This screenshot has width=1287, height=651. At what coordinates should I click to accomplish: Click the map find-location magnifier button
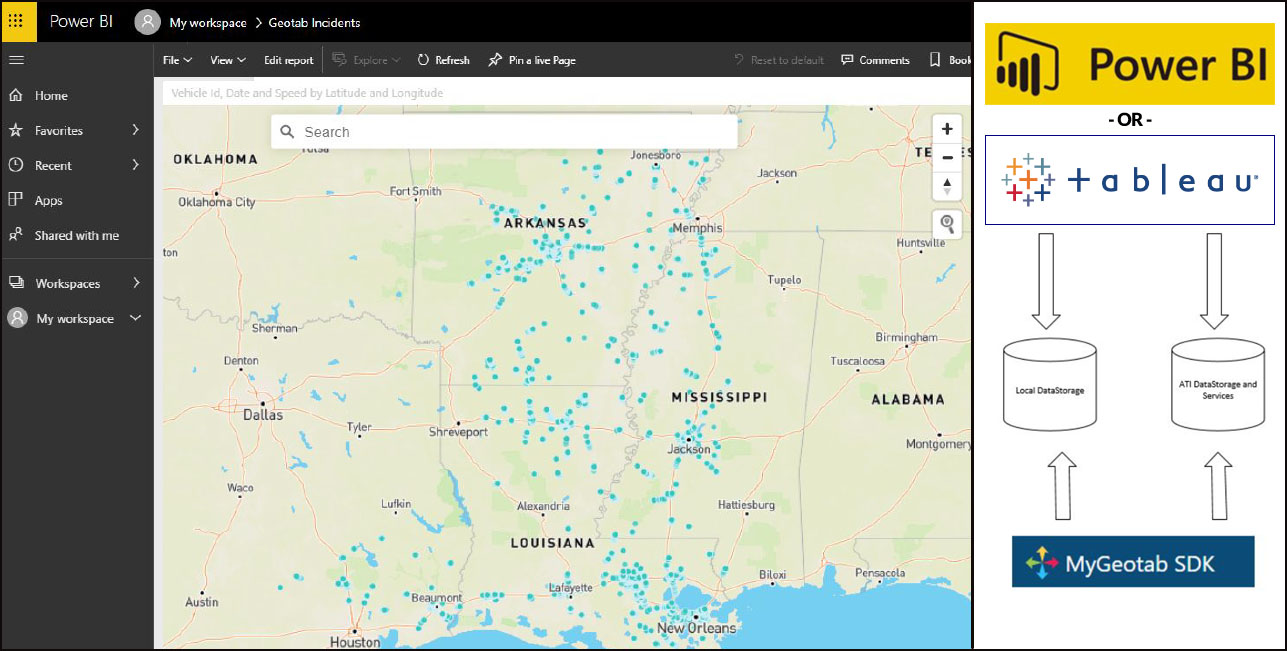[x=948, y=225]
